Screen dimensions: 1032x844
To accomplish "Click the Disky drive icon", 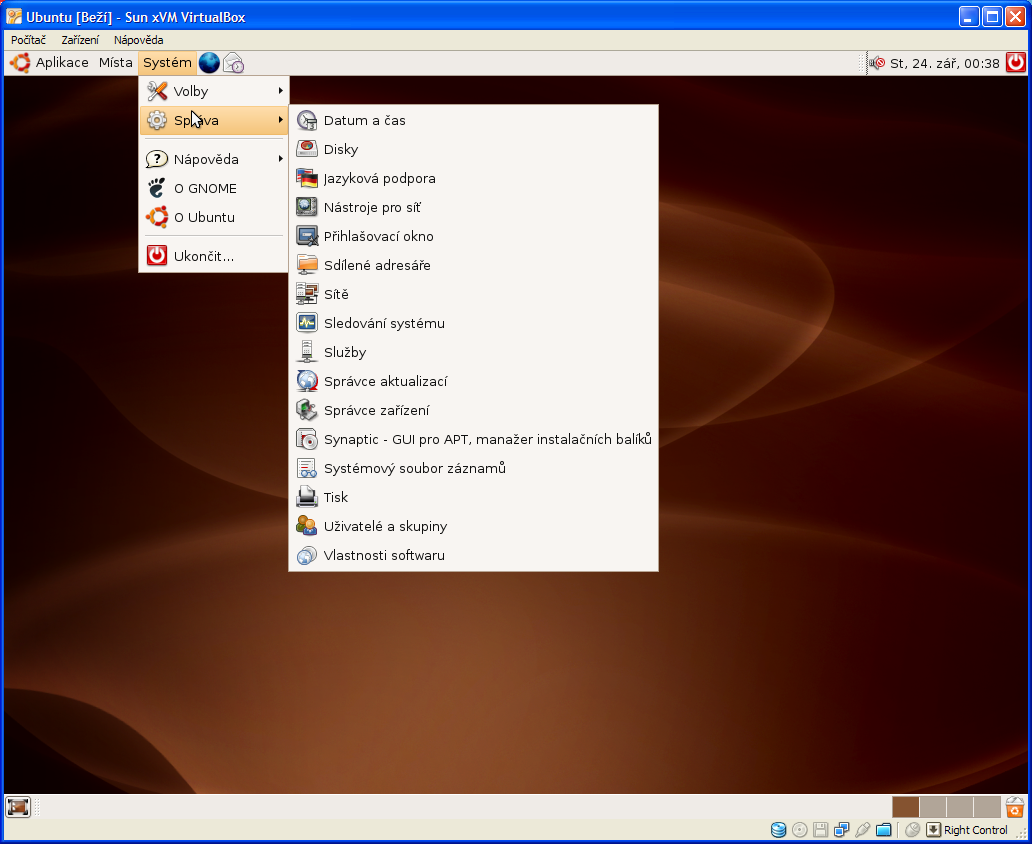I will (307, 149).
